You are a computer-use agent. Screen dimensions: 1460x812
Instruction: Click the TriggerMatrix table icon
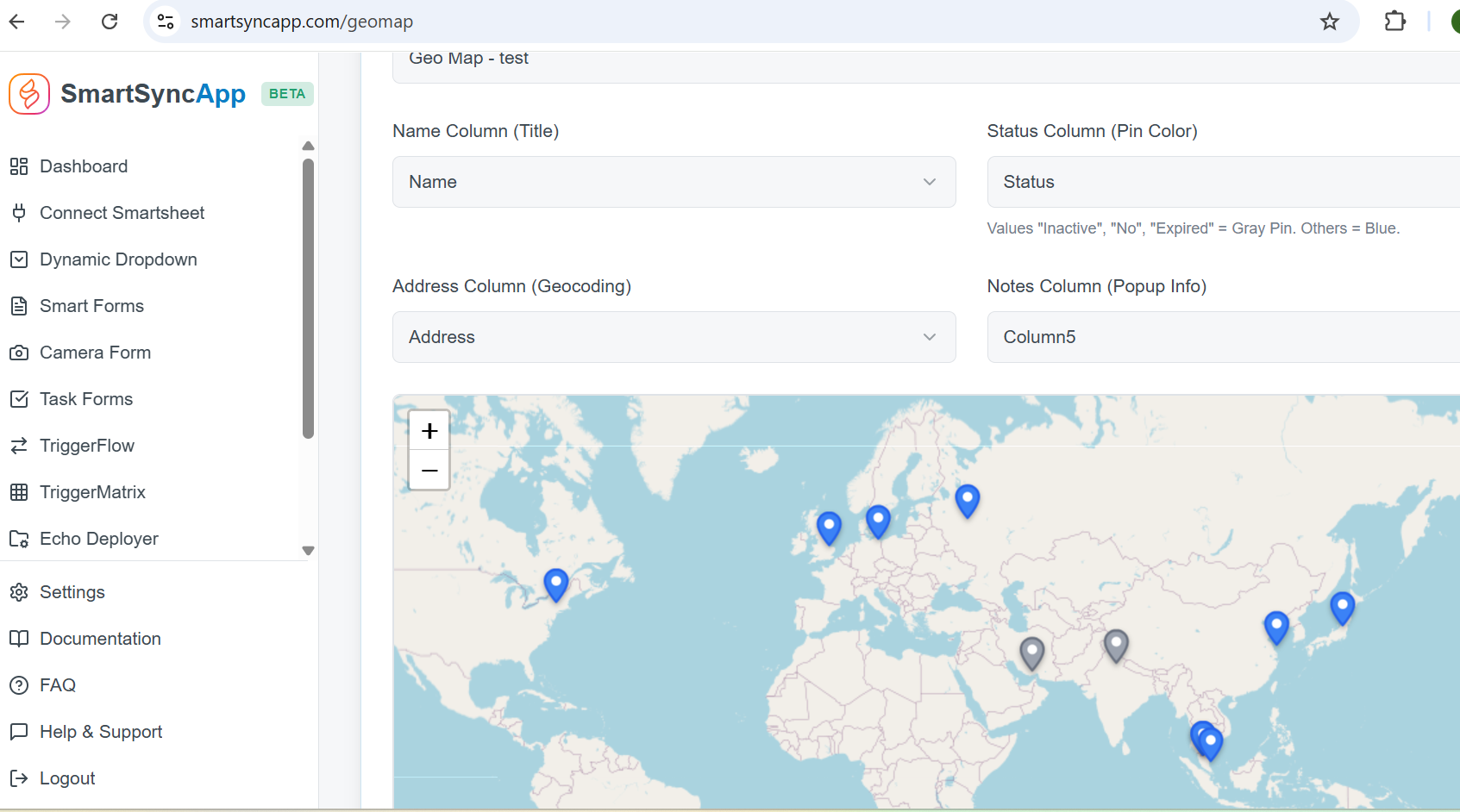(x=19, y=492)
